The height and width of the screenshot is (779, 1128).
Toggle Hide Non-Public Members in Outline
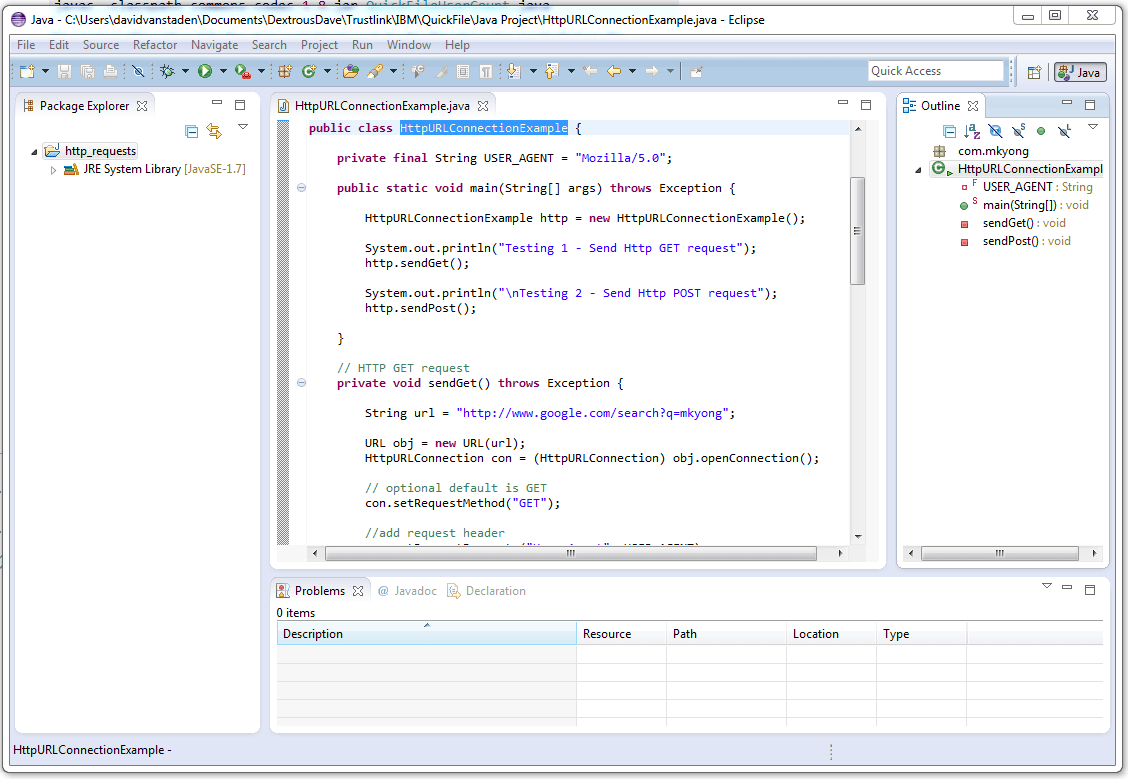pyautogui.click(x=1041, y=131)
